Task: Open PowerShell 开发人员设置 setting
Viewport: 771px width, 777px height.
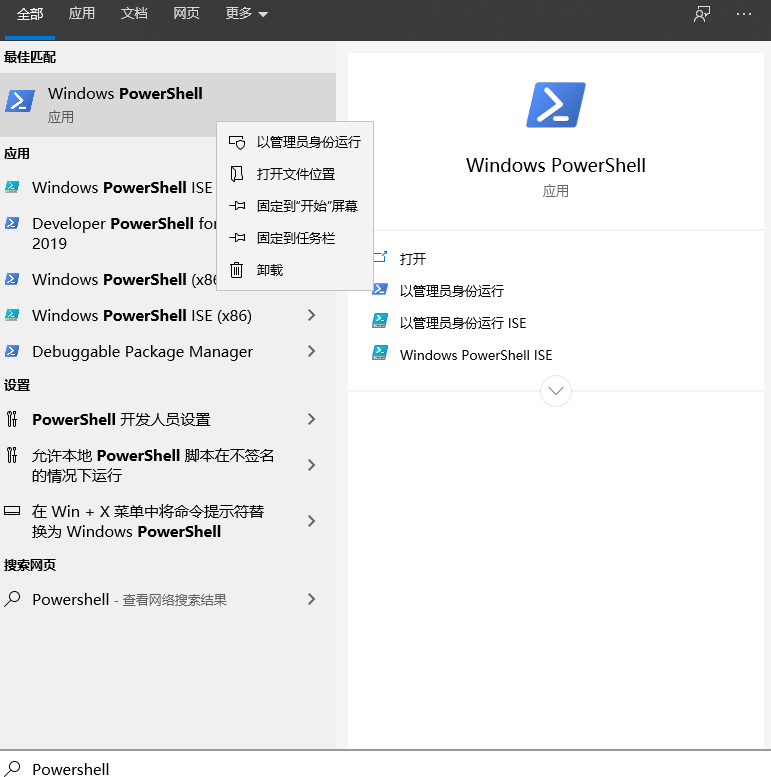Action: point(167,419)
